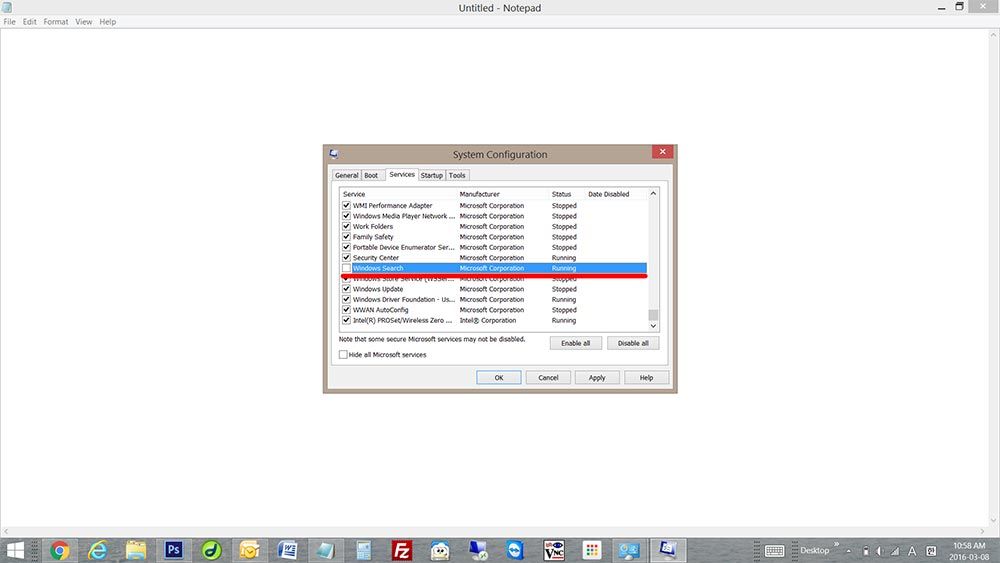Uncheck the Work Folders service
This screenshot has width=1000, height=563.
(346, 226)
